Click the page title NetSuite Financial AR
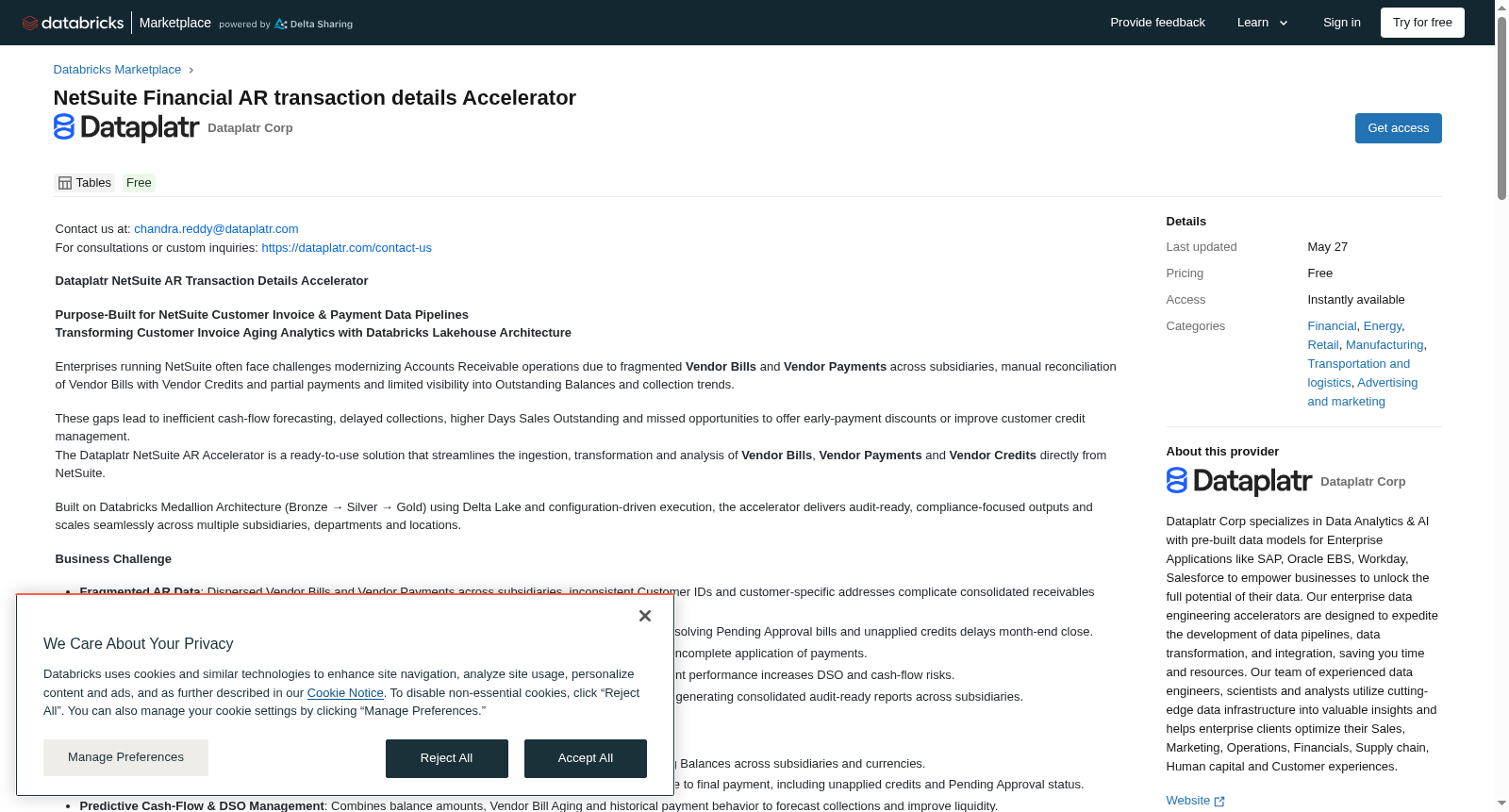The height and width of the screenshot is (812, 1509). tap(314, 98)
